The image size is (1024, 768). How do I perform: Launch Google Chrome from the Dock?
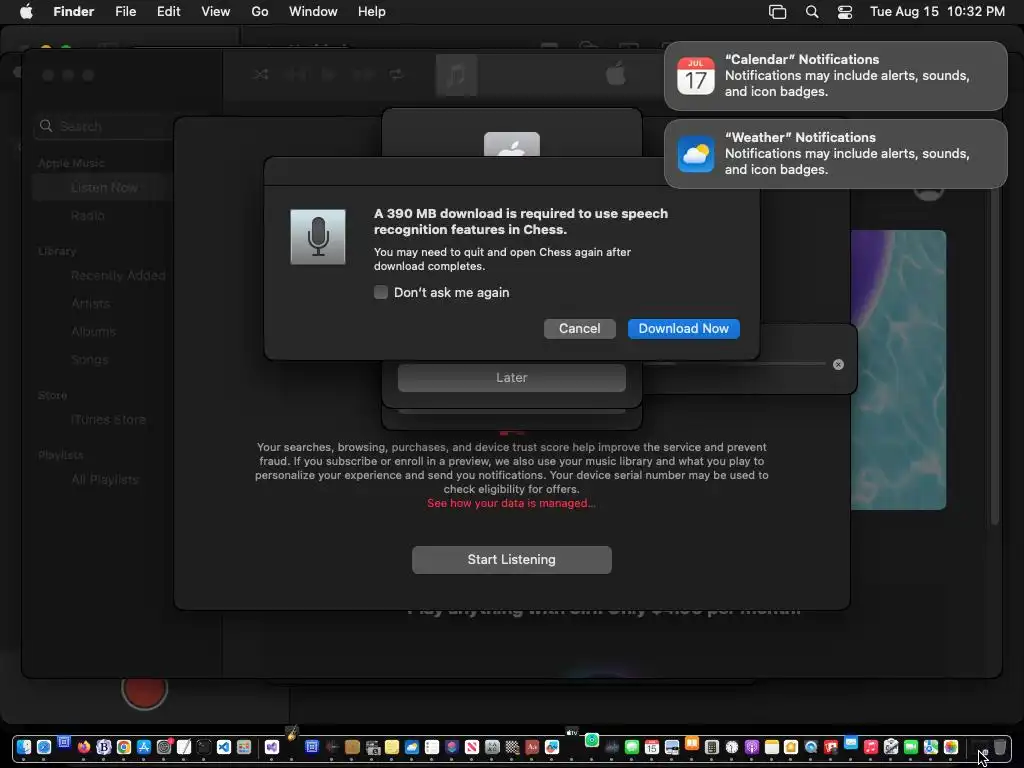point(123,747)
